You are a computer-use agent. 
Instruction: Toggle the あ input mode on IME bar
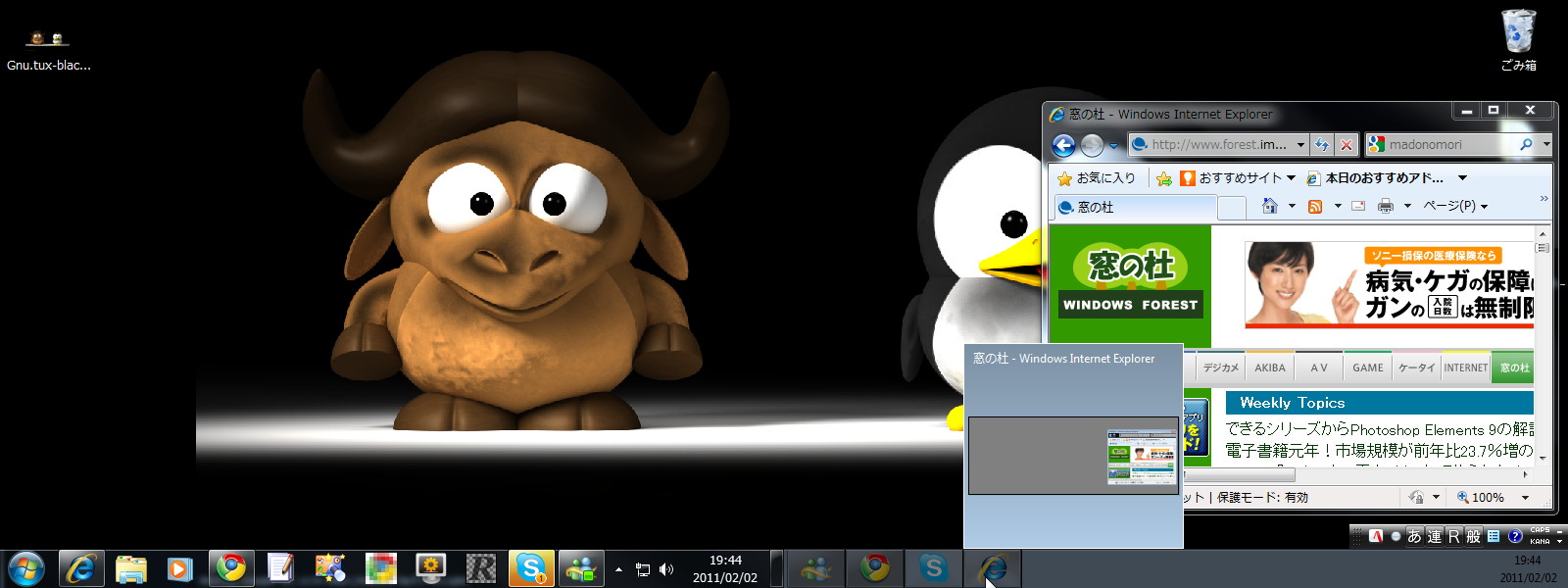(1414, 536)
